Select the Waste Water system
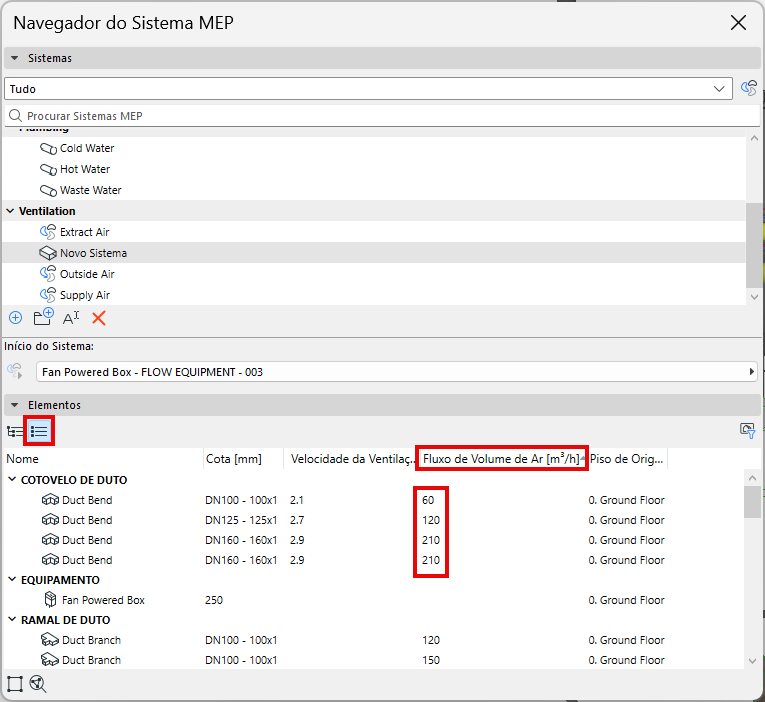The height and width of the screenshot is (702, 765). [374, 190]
